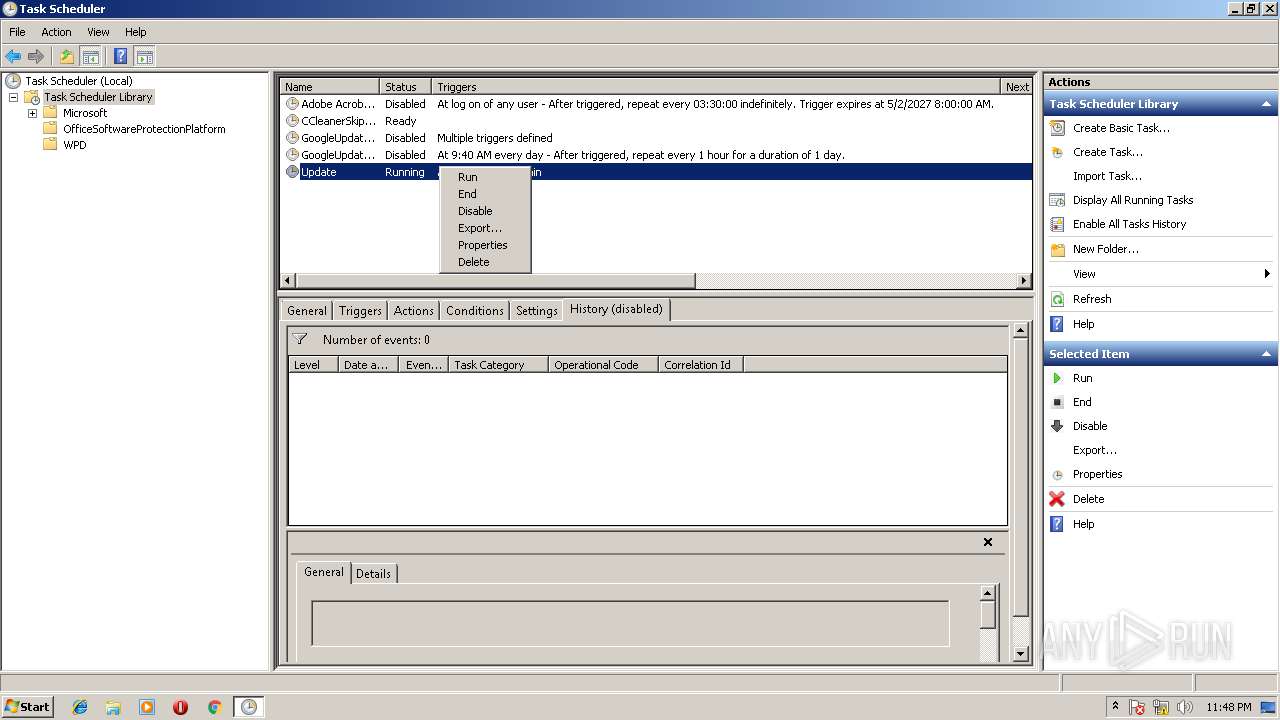The width and height of the screenshot is (1280, 720).
Task: Go forward with the gray arrow
Action: pos(36,57)
